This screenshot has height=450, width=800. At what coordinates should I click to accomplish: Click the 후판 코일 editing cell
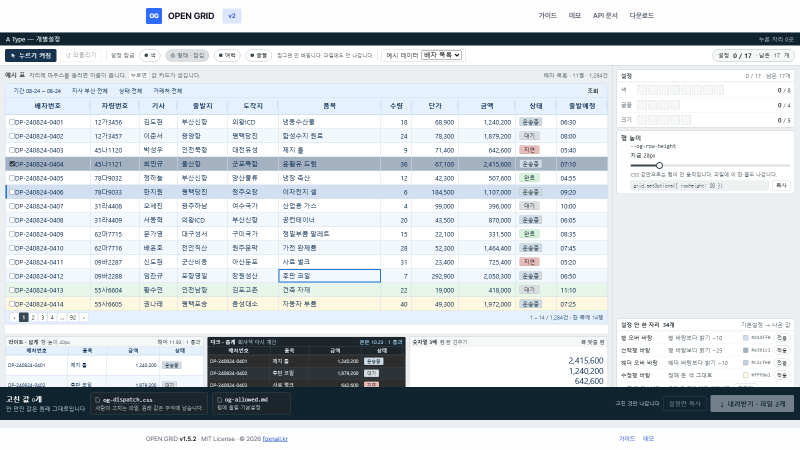(x=330, y=276)
